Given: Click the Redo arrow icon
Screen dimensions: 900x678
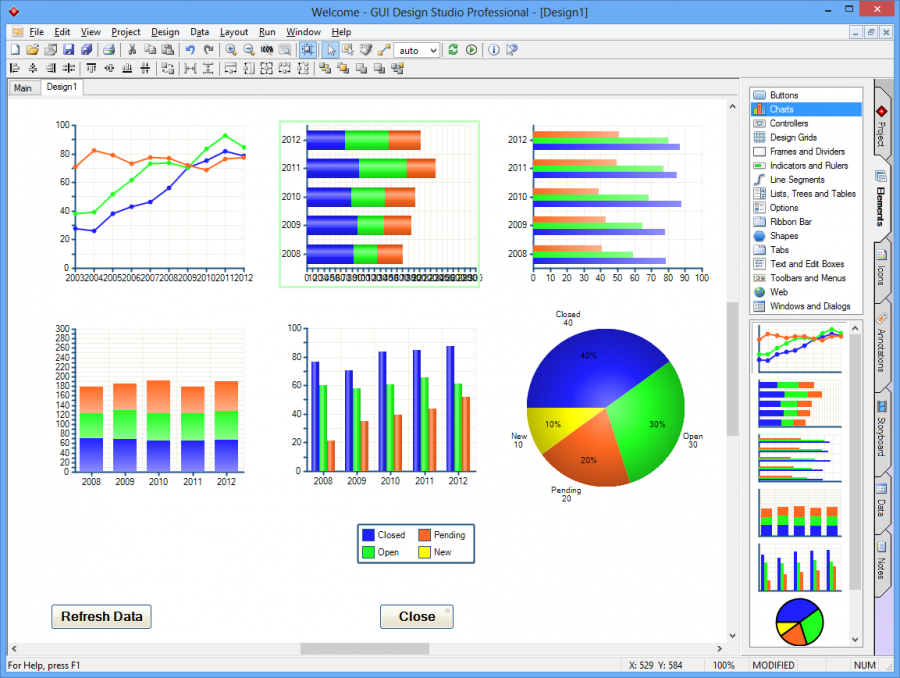Looking at the screenshot, I should 208,50.
